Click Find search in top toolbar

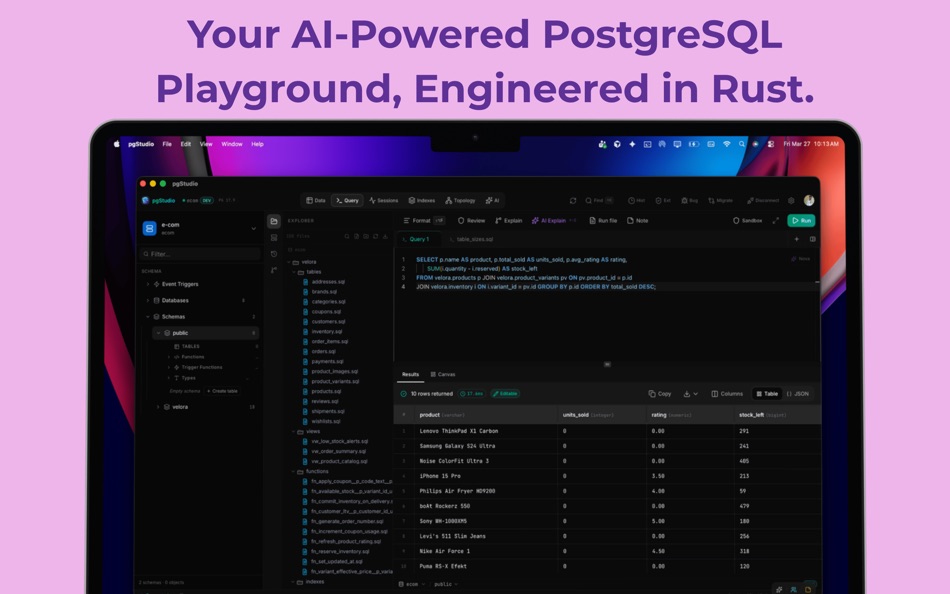click(599, 201)
